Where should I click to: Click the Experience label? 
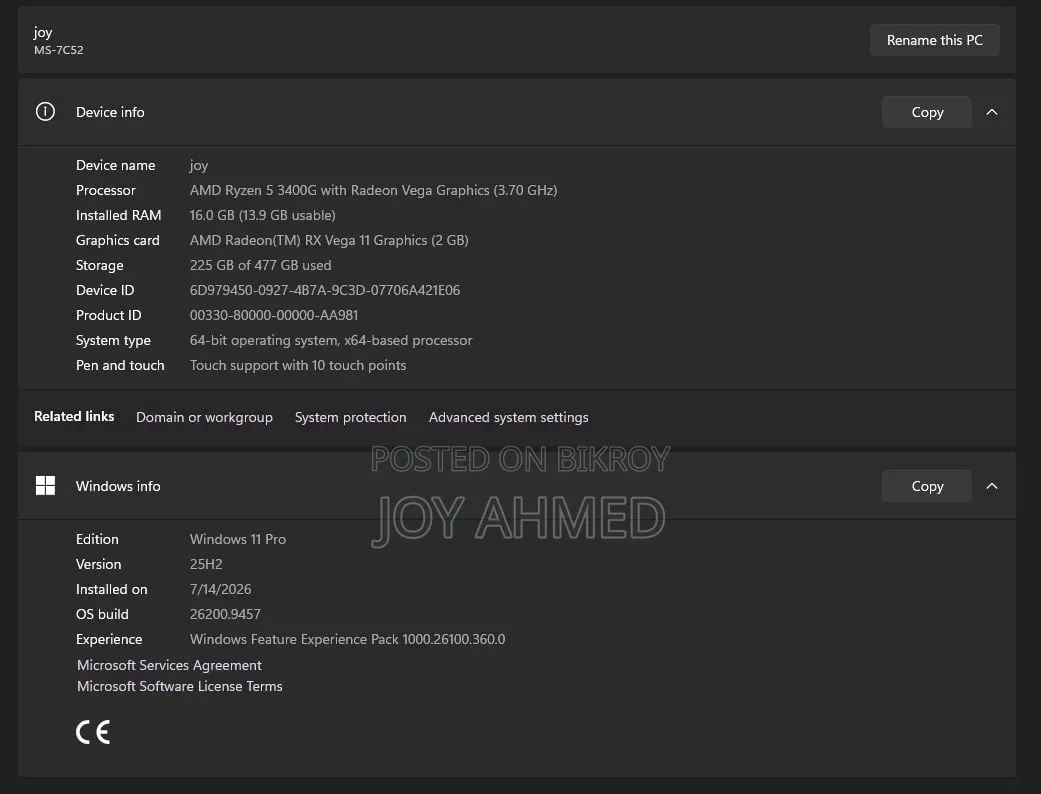coord(109,639)
